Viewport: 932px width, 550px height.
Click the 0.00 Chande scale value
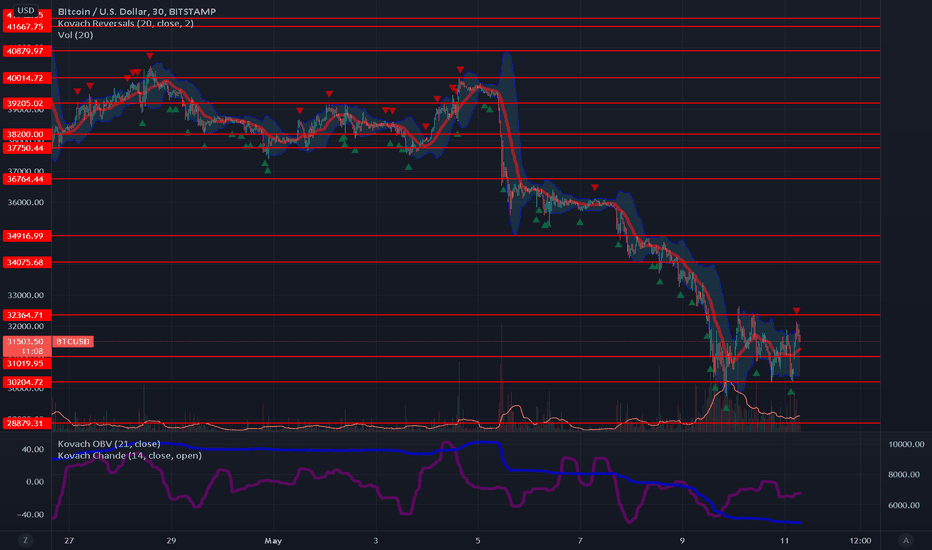35,482
